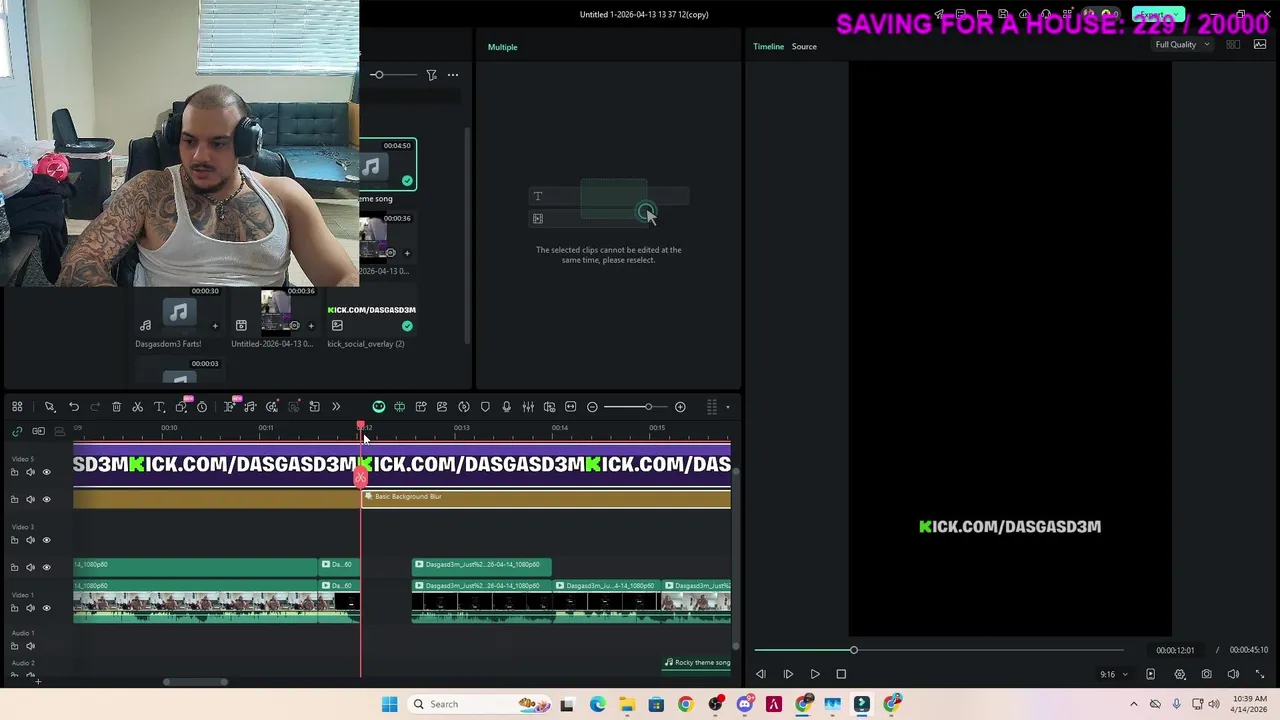1280x720 pixels.
Task: Play the preview video
Action: (x=815, y=675)
